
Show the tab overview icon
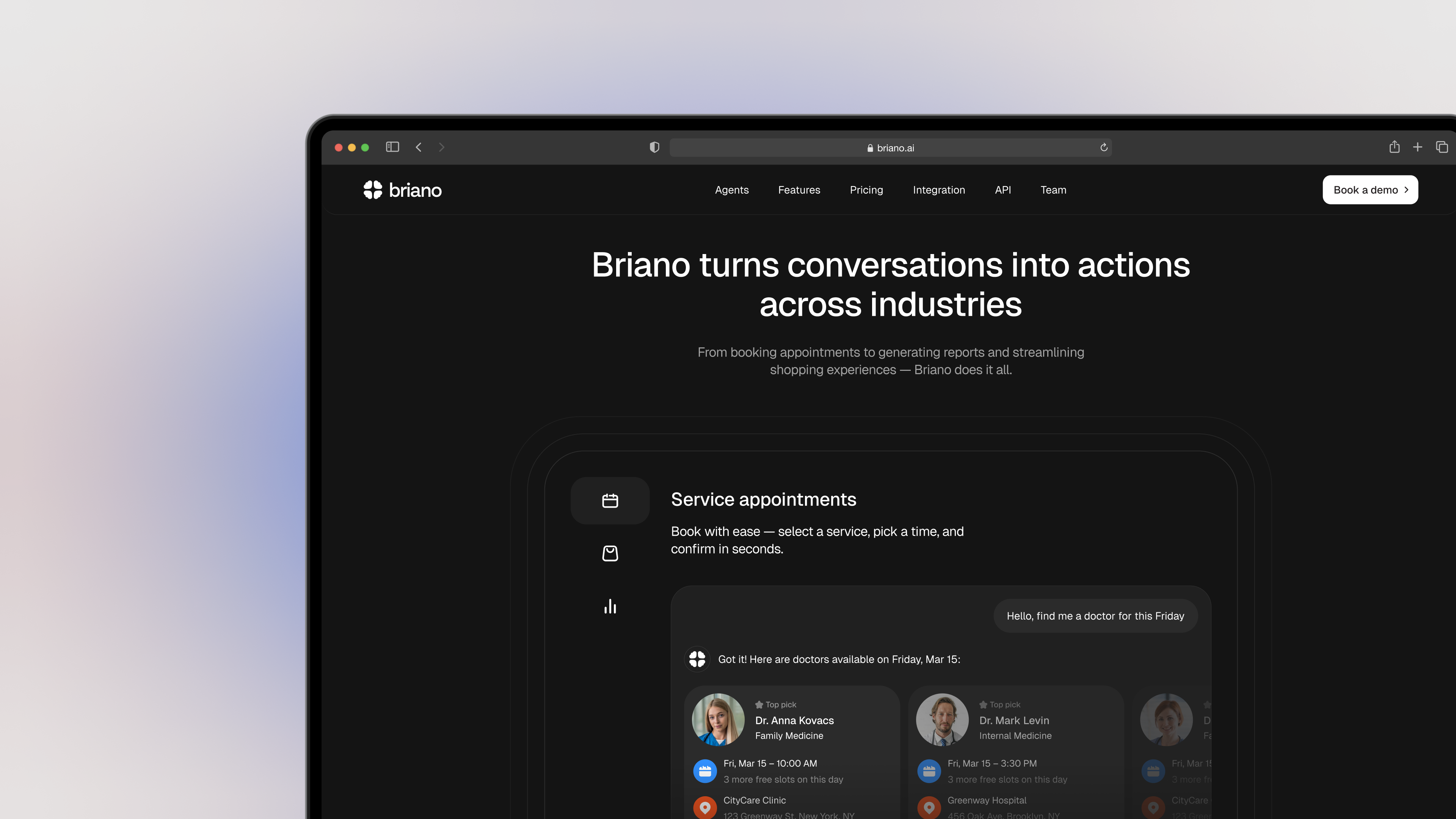click(1442, 147)
